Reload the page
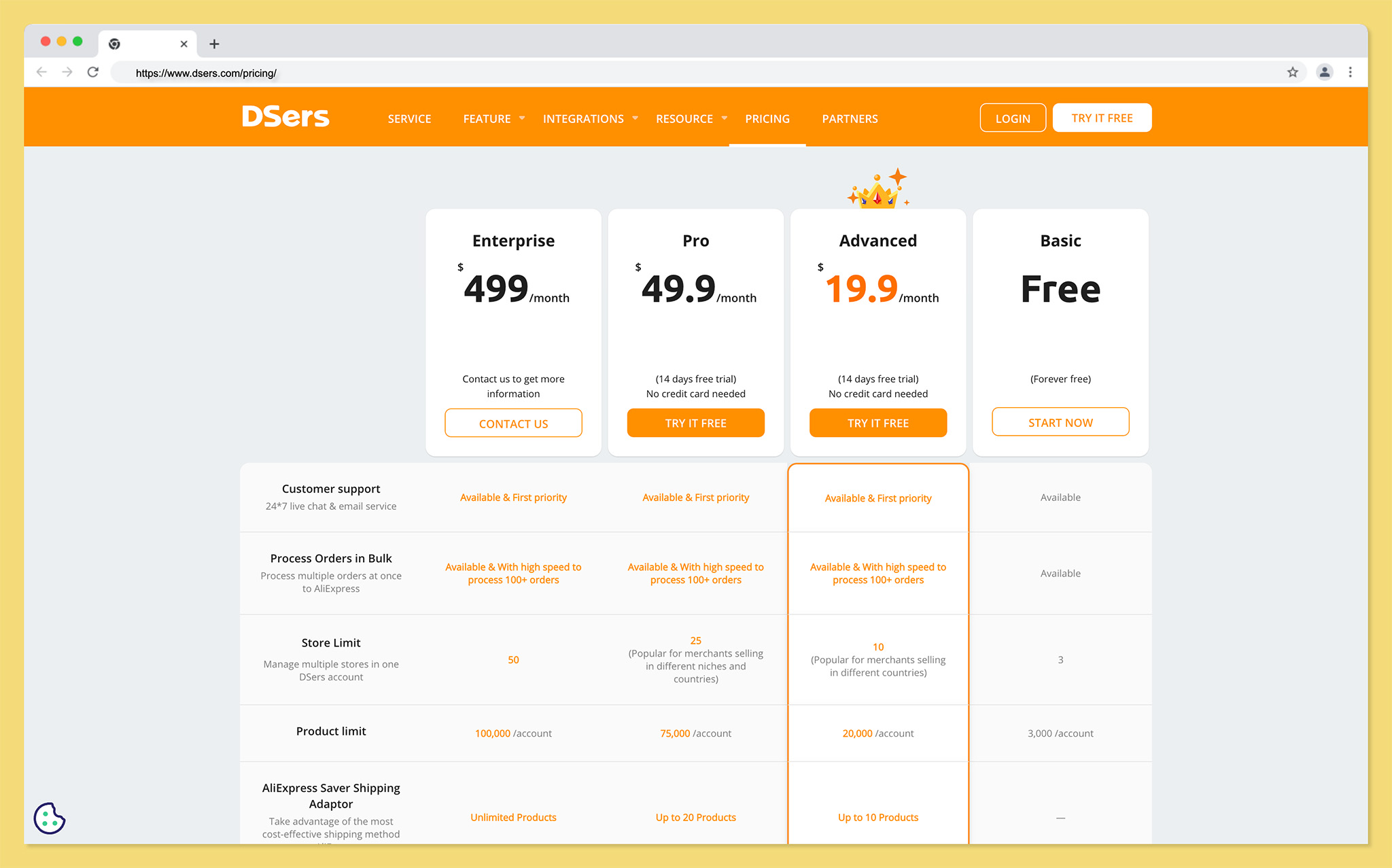This screenshot has height=868, width=1392. 93,71
